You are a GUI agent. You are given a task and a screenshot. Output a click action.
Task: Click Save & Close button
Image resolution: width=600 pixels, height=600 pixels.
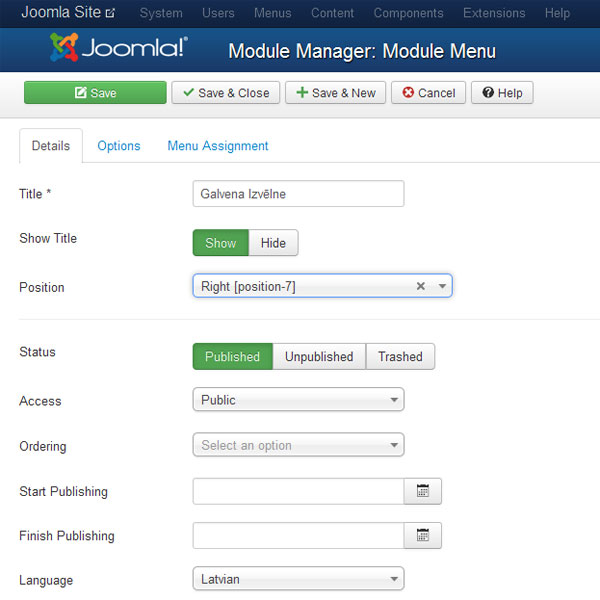point(226,93)
